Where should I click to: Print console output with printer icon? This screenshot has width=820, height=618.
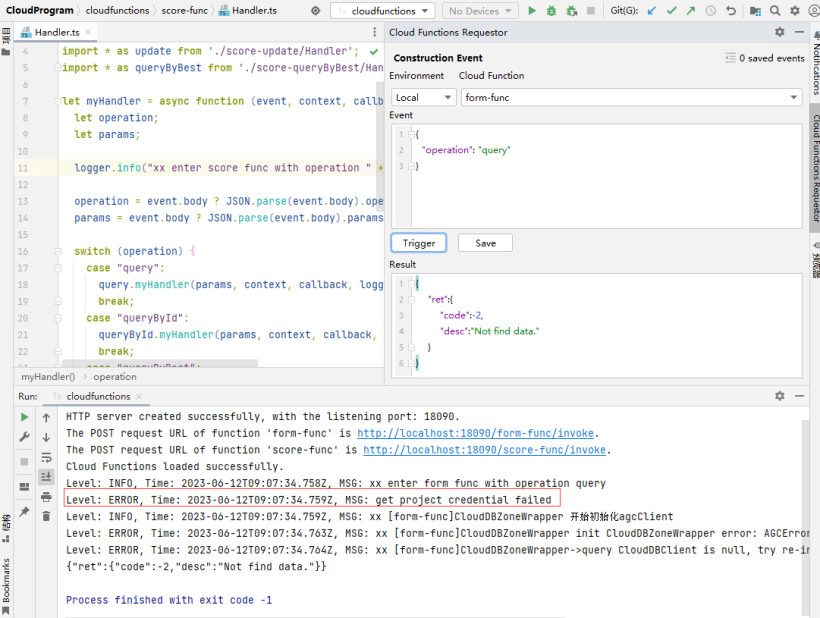click(x=46, y=496)
